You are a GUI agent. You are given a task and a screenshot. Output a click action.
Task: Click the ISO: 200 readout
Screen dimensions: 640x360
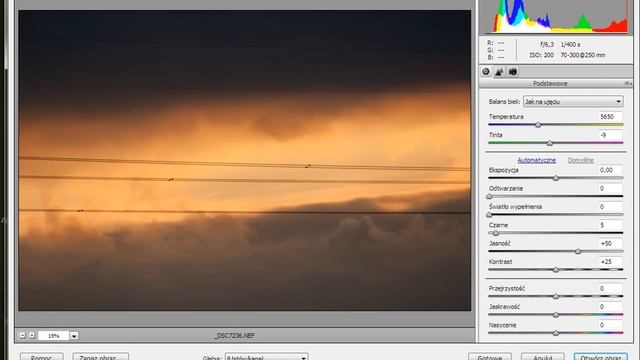pyautogui.click(x=542, y=55)
